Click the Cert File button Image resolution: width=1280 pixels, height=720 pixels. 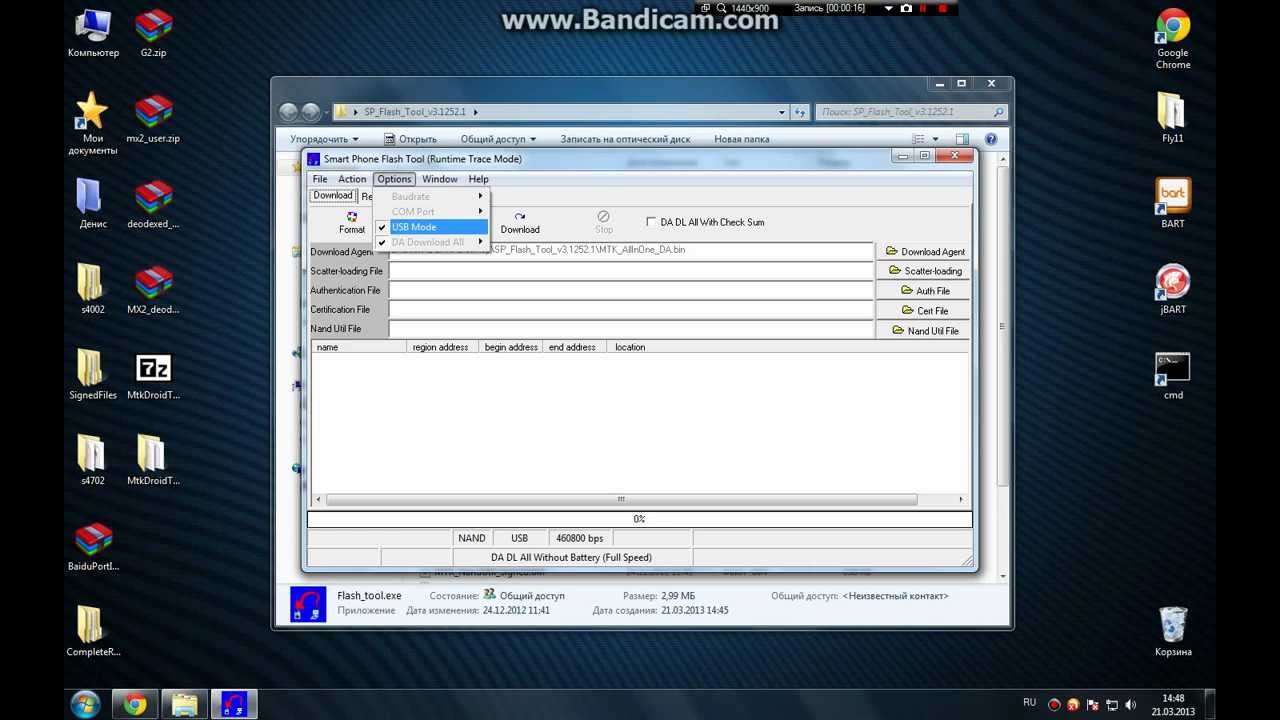(925, 311)
